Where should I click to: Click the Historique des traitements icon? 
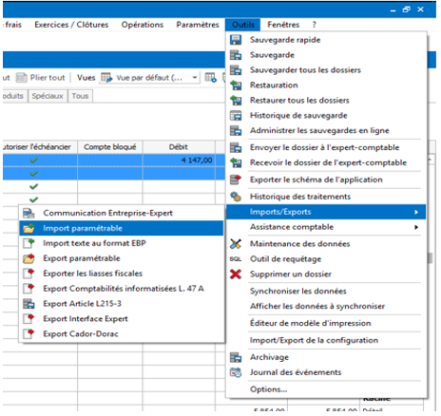tap(236, 197)
